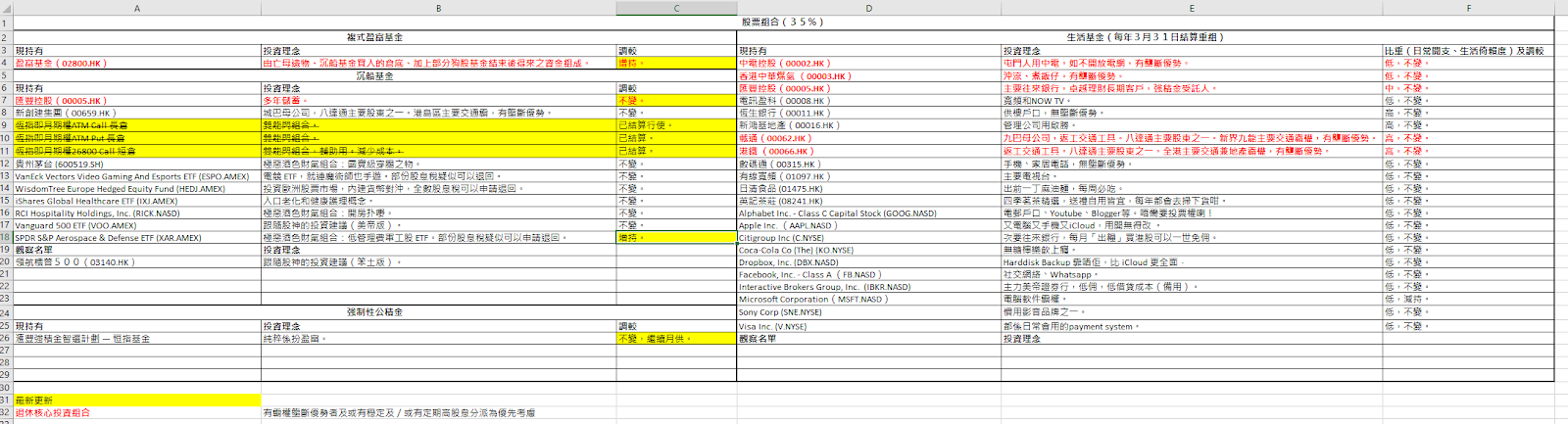
Task: Click Harddisk Backup description cell
Action: click(x=1192, y=262)
